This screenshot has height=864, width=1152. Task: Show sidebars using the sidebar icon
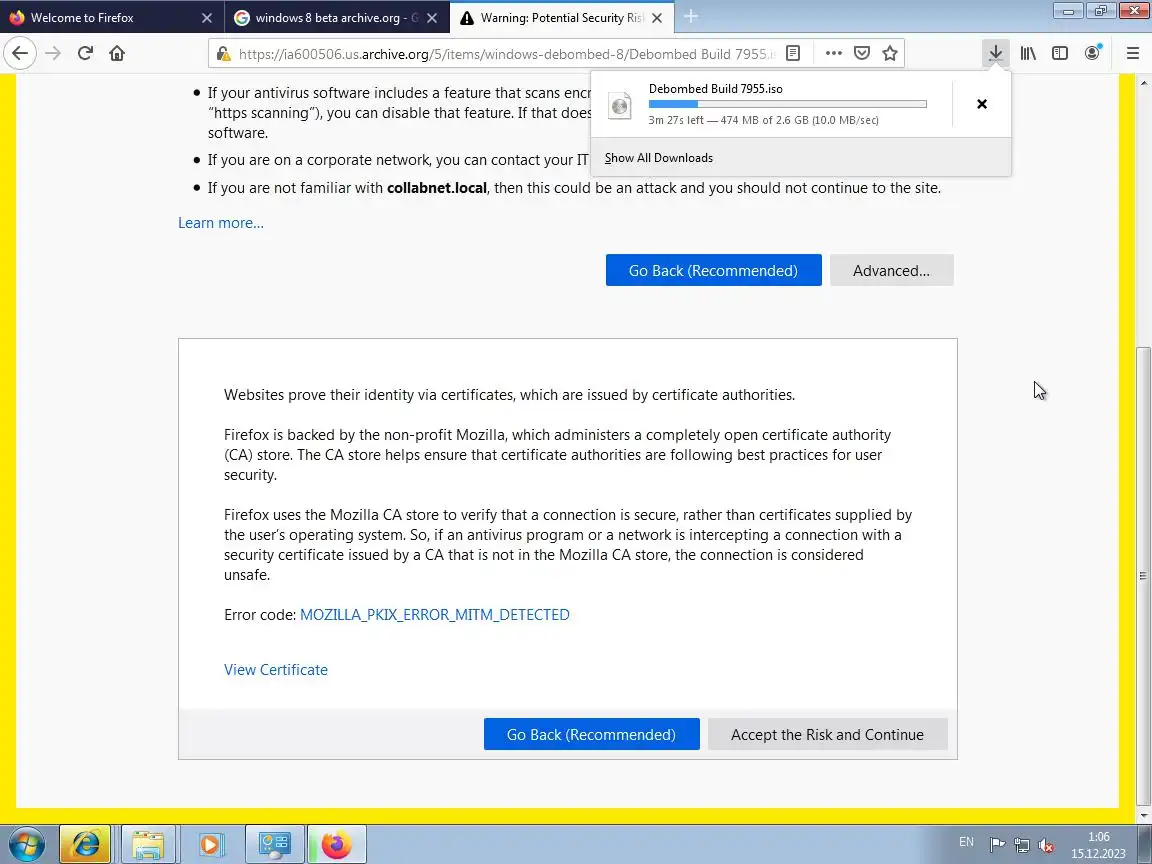tap(1059, 53)
